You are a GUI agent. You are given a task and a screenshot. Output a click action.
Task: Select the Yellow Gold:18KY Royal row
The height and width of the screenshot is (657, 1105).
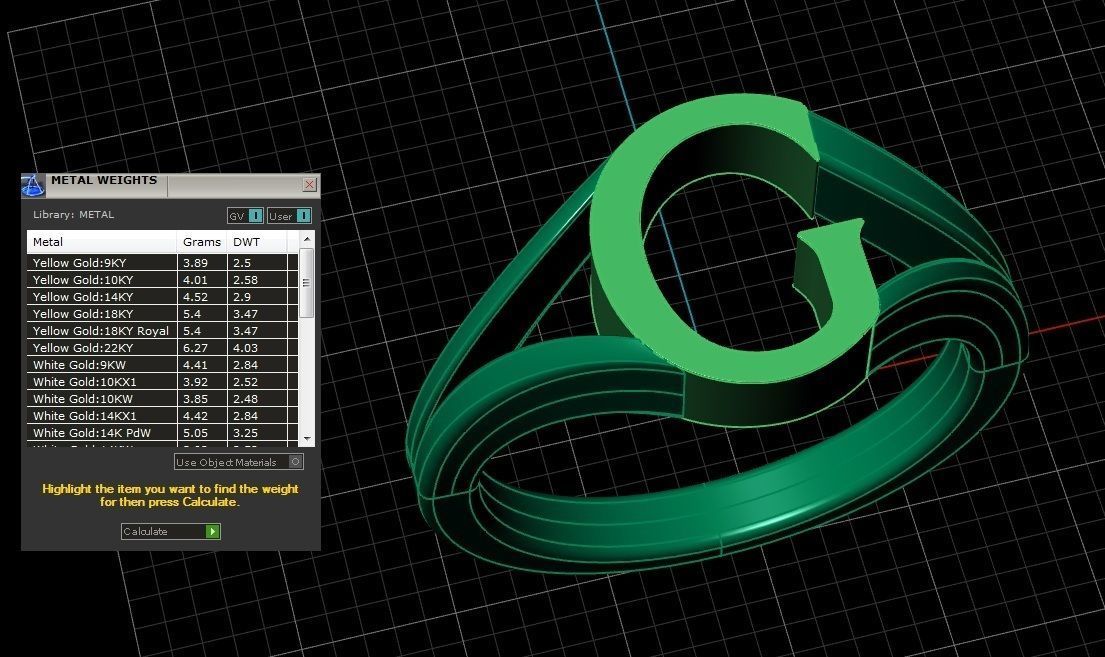pyautogui.click(x=163, y=331)
